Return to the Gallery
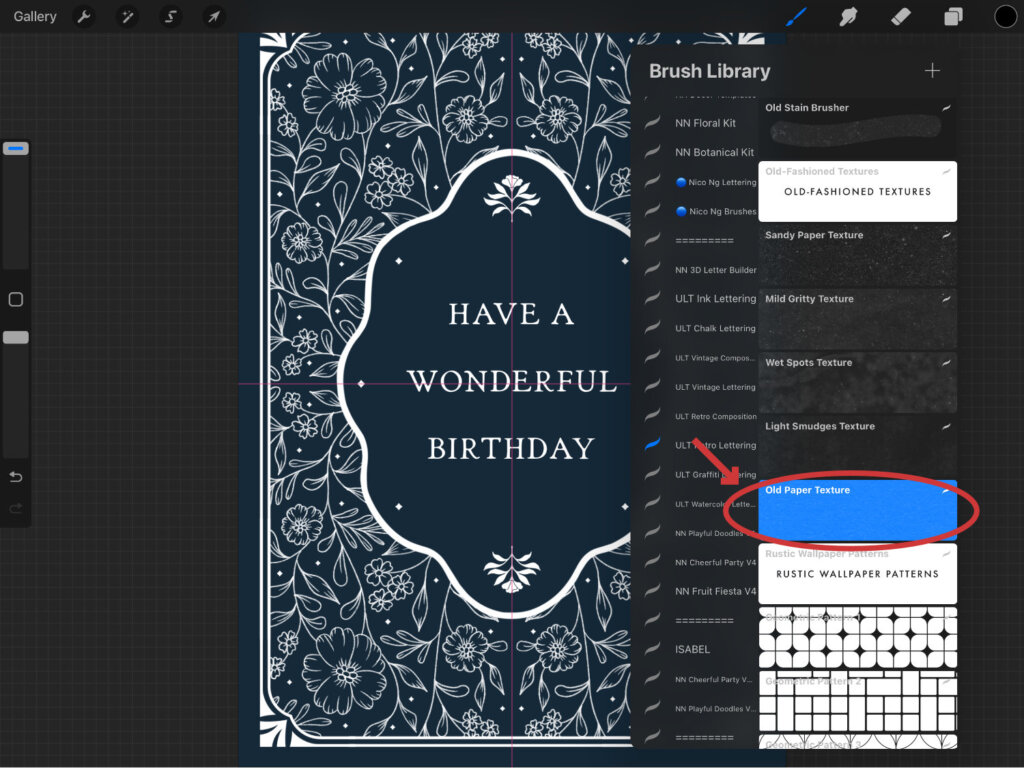This screenshot has height=768, width=1024. coord(35,17)
